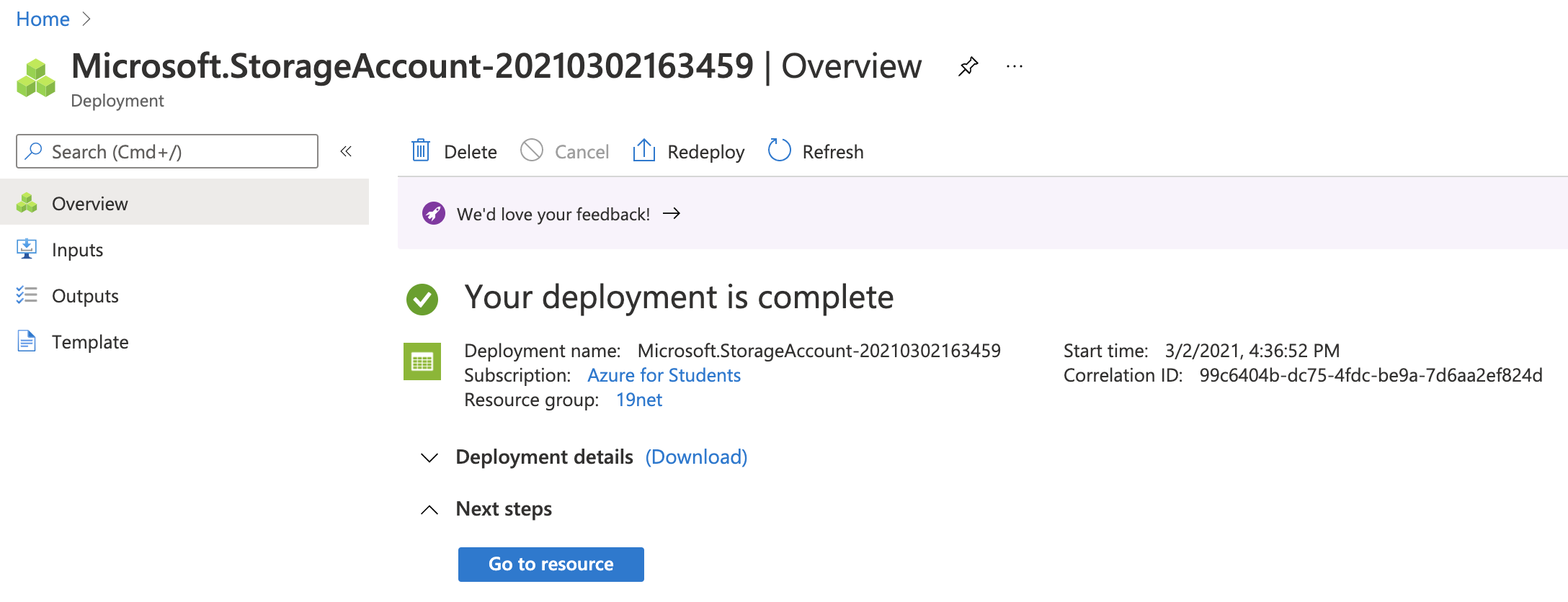Image resolution: width=1568 pixels, height=602 pixels.
Task: Open the more options ellipsis menu
Action: [x=1015, y=67]
